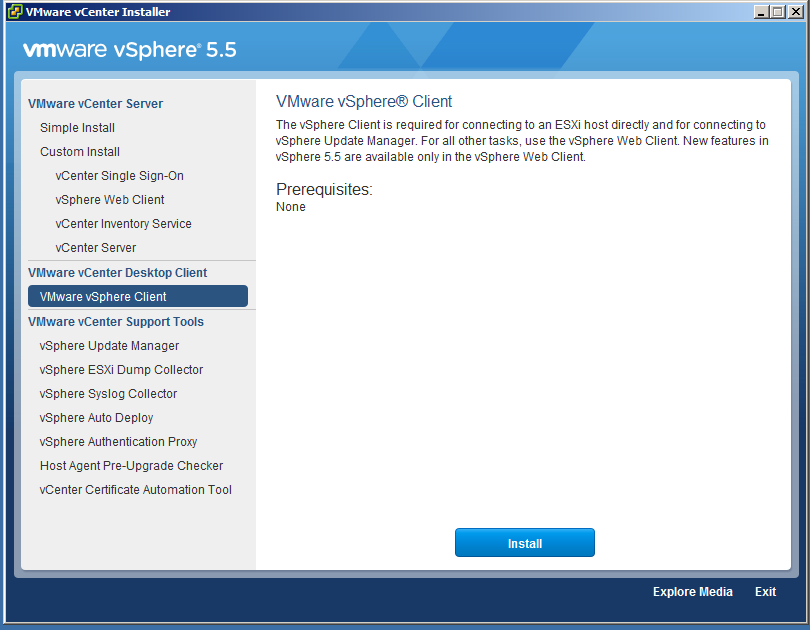
Task: Pick vCenter Server from list
Action: (96, 248)
